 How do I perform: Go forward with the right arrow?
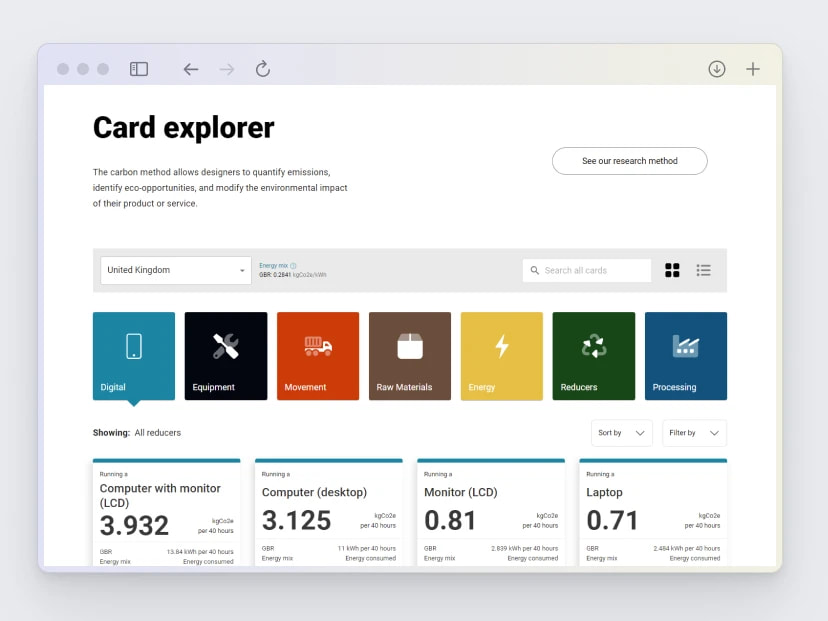coord(227,69)
